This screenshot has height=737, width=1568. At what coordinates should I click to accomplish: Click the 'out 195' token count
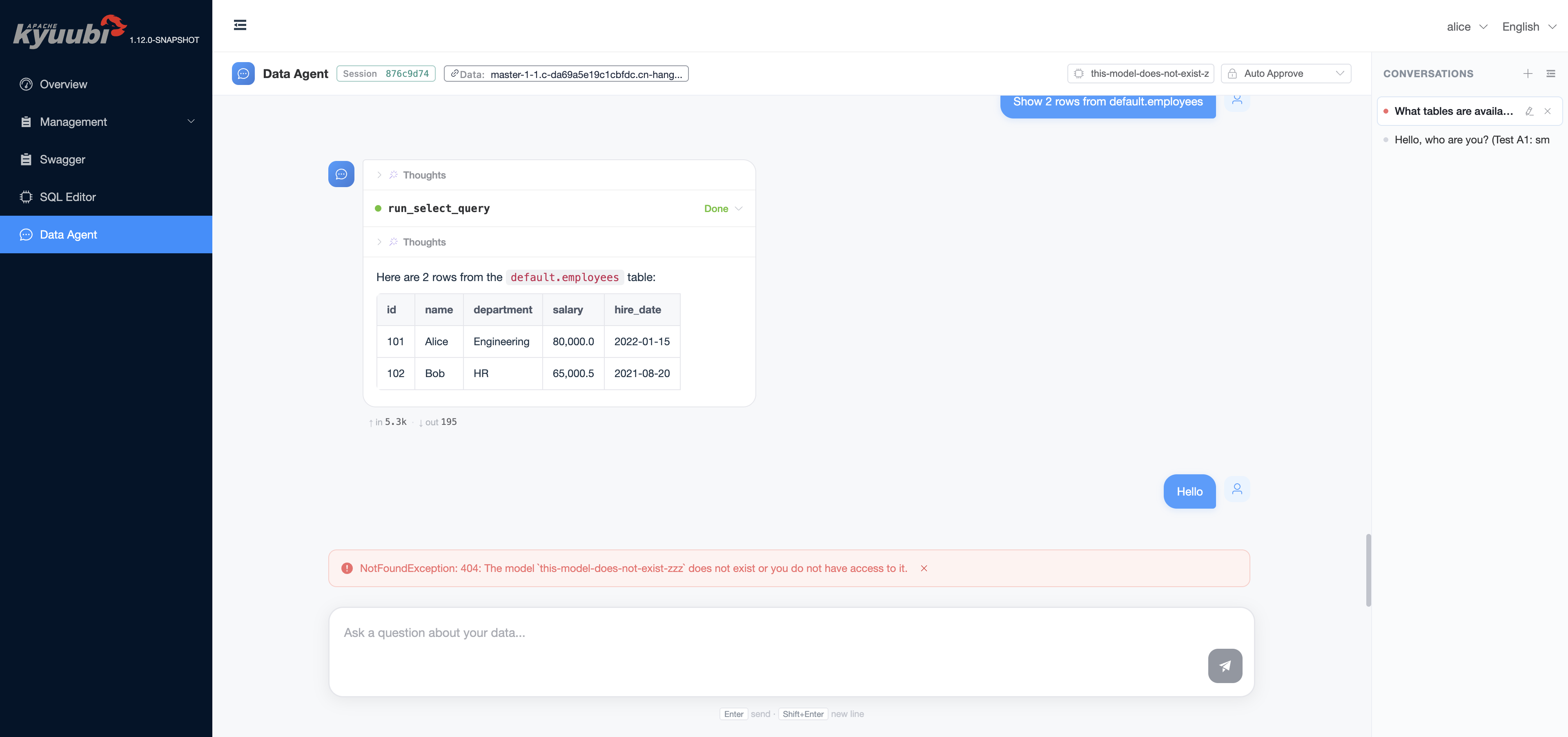click(x=438, y=422)
